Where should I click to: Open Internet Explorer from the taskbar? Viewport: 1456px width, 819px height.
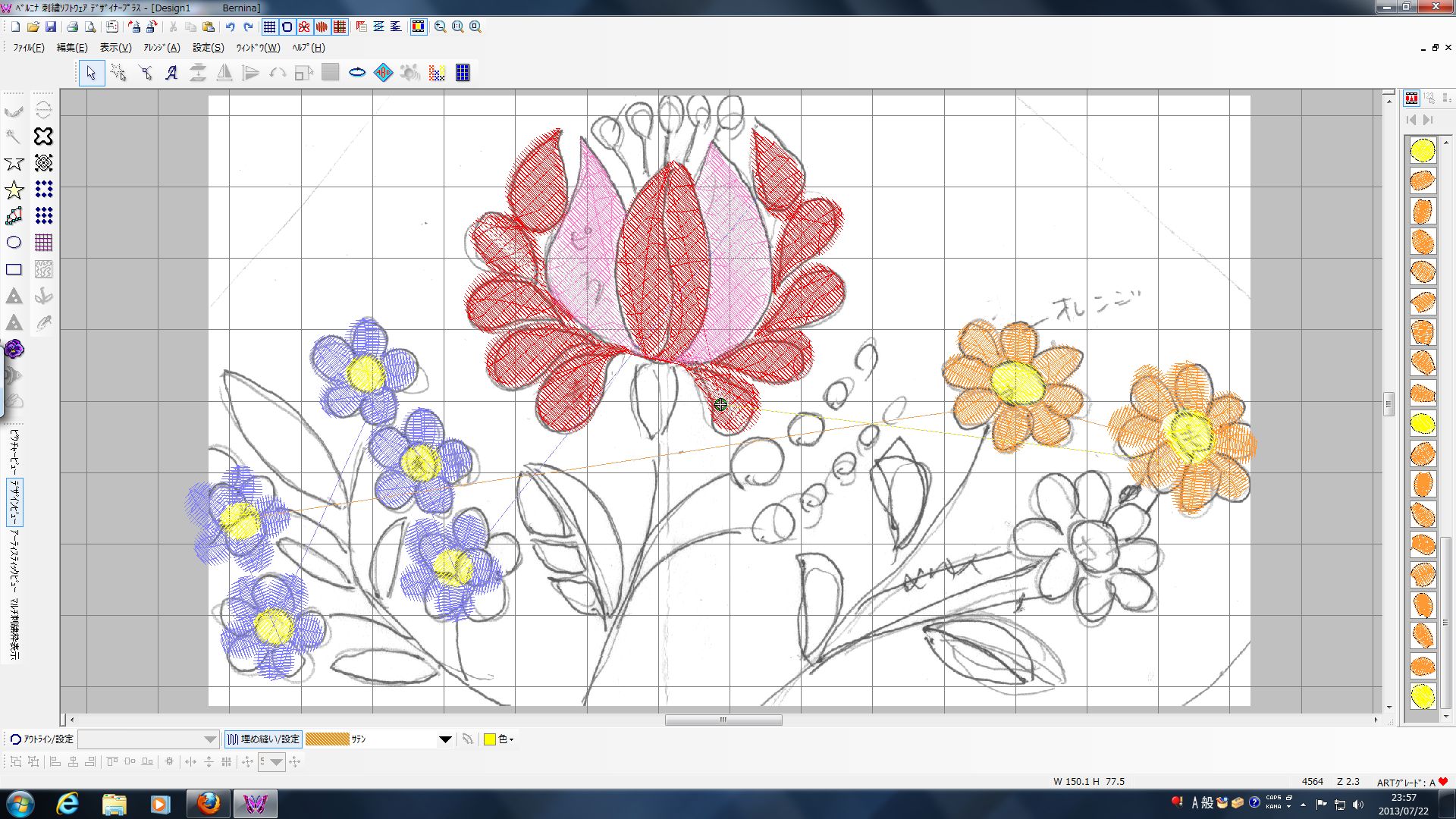point(67,804)
